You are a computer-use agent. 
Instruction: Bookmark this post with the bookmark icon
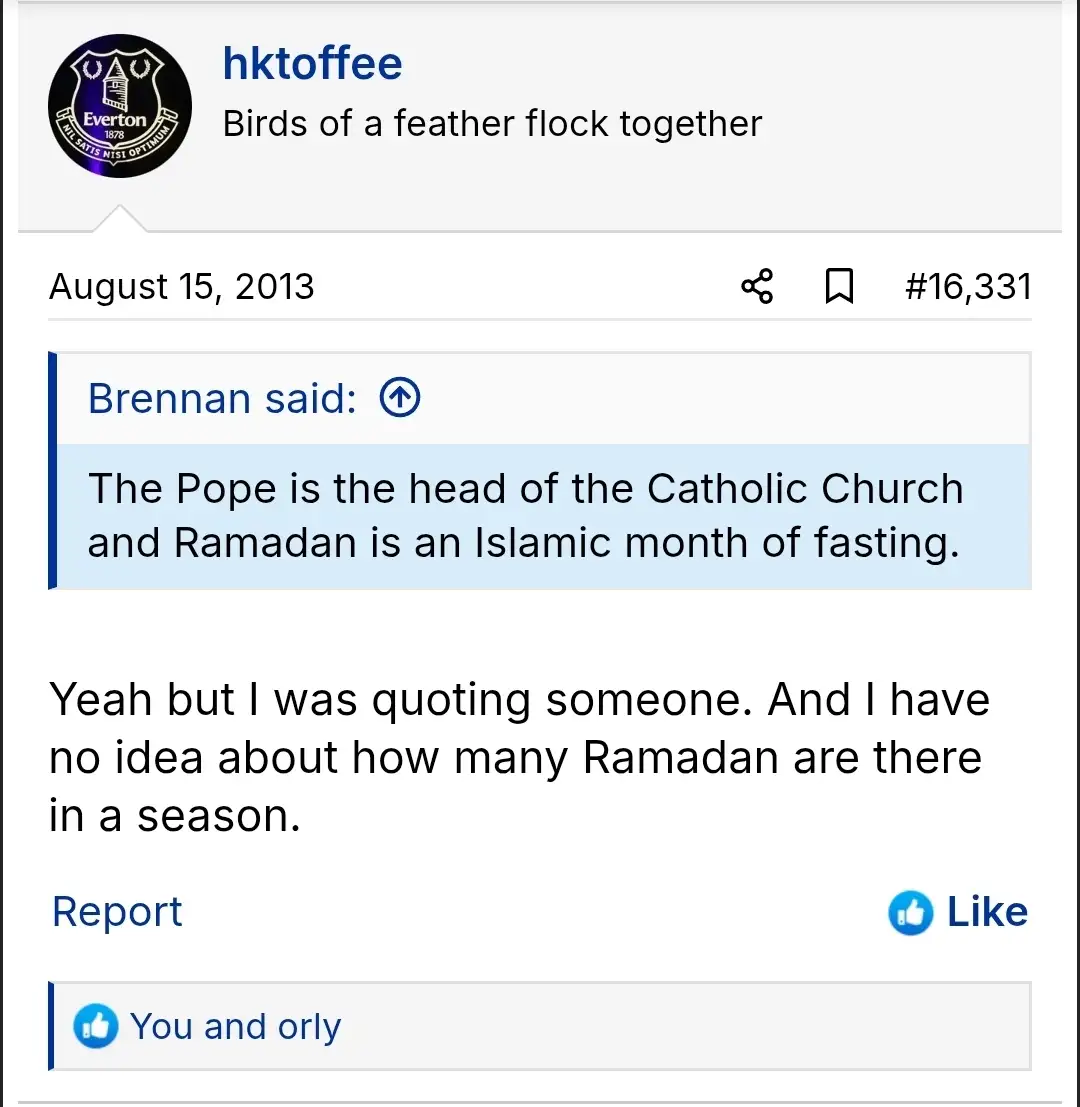click(x=838, y=287)
